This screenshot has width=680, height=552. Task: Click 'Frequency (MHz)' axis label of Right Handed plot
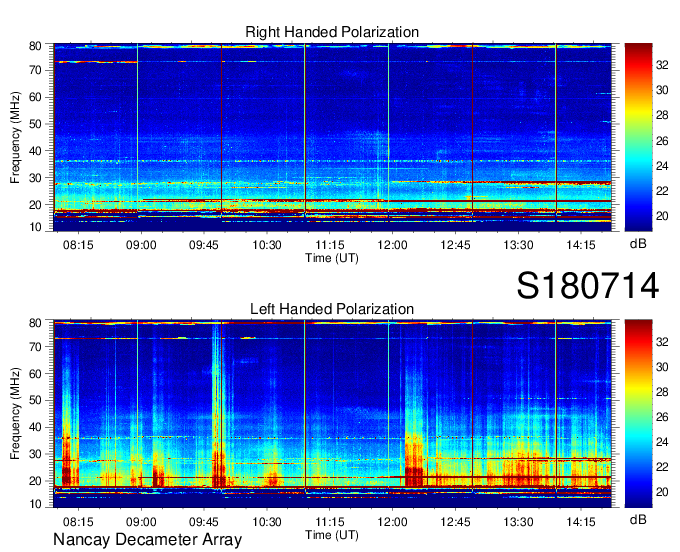pos(15,137)
